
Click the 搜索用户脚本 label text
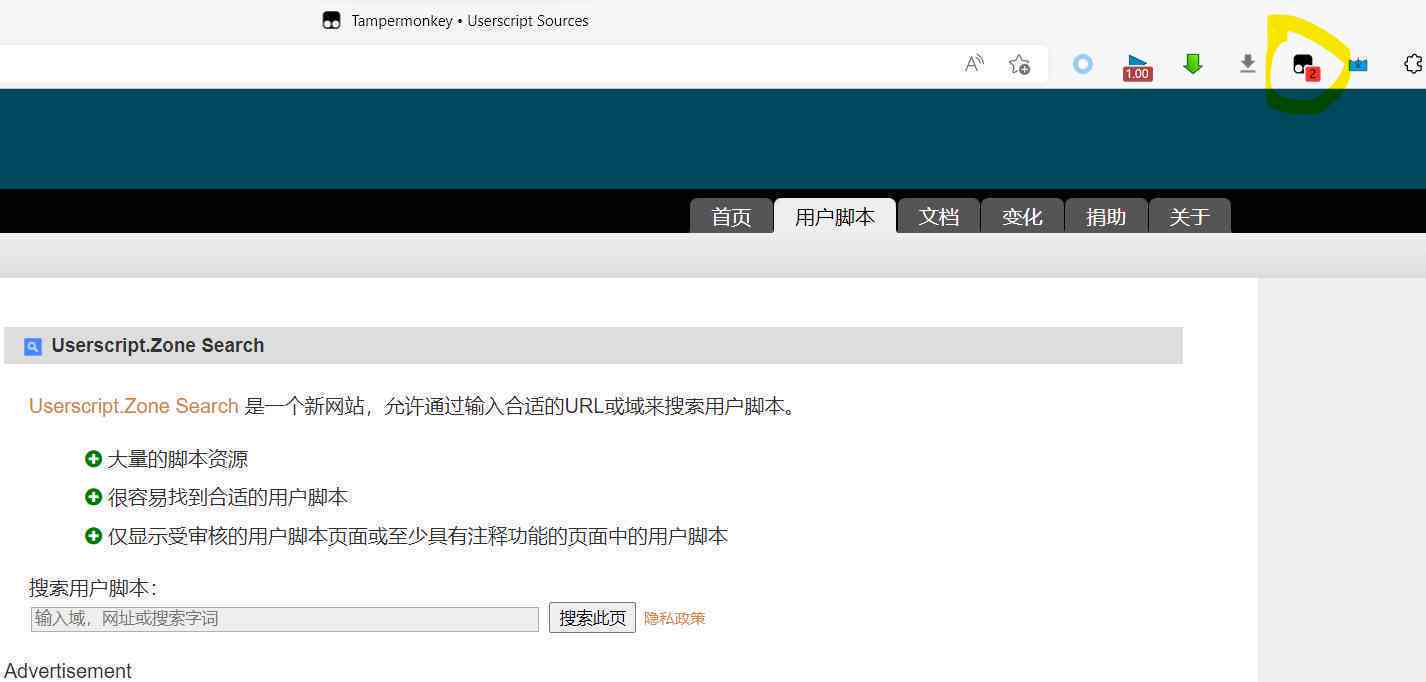tap(93, 588)
